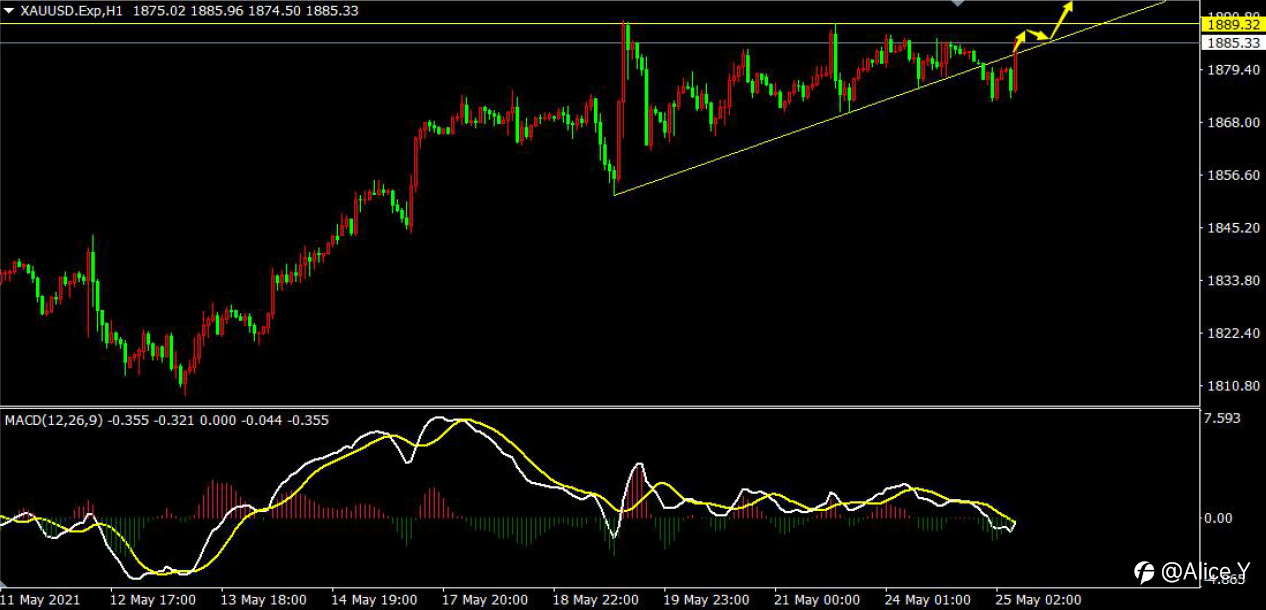Viewport: 1266px width, 610px height.
Task: Click the 14 May 19:00 time label
Action: [x=375, y=600]
